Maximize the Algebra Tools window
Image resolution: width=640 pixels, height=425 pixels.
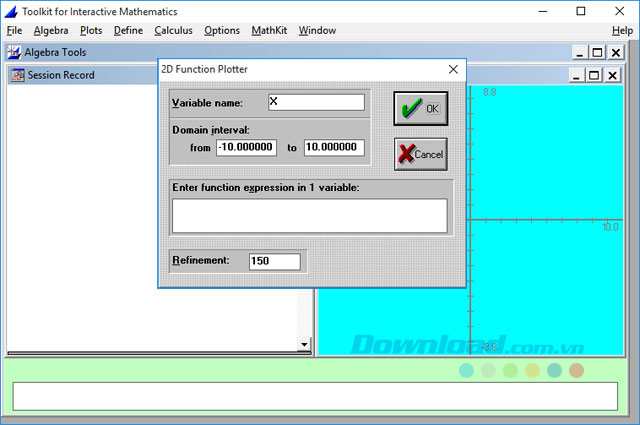coord(598,53)
